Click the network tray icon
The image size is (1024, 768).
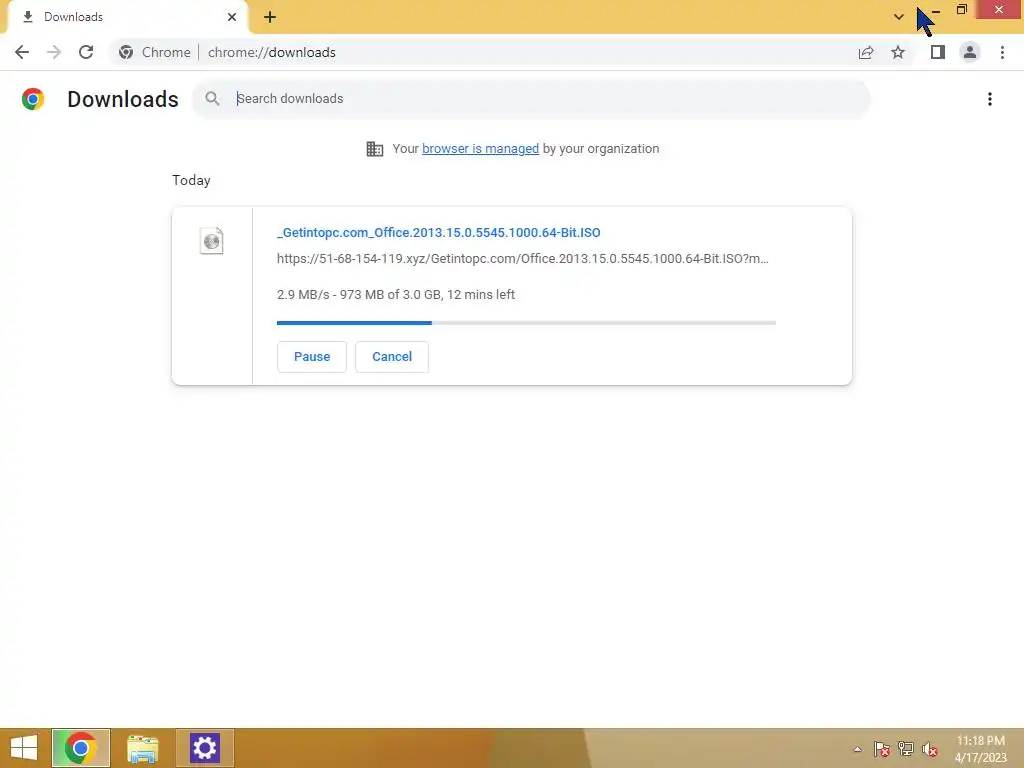(906, 749)
